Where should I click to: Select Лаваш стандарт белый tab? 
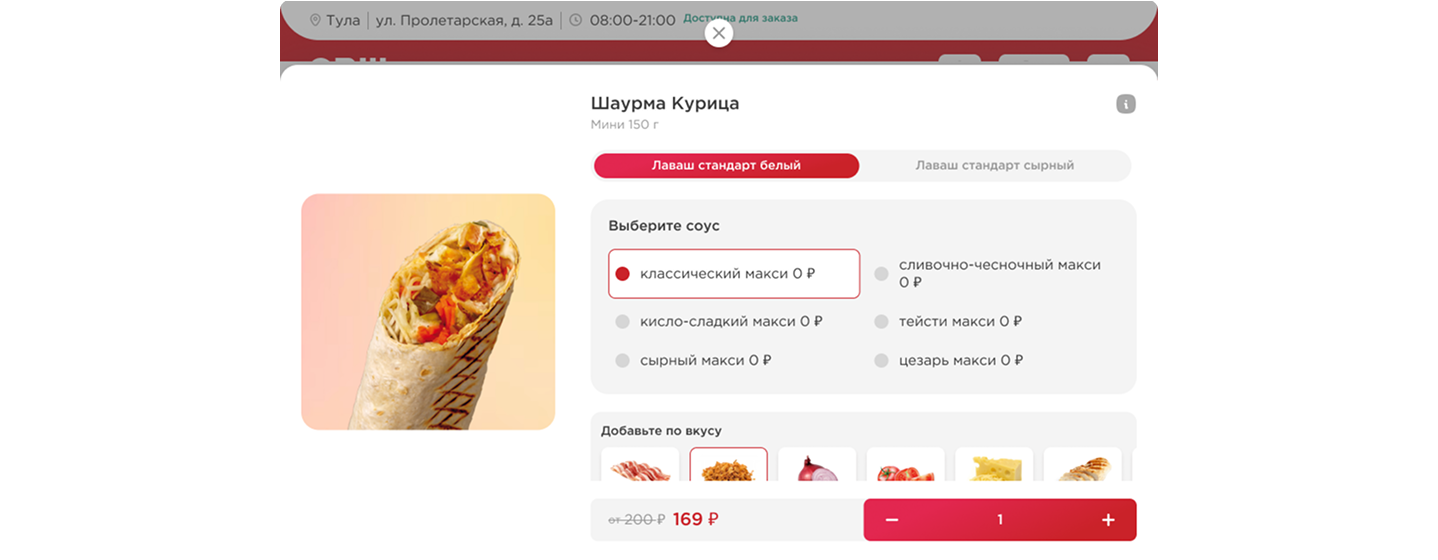pyautogui.click(x=726, y=166)
